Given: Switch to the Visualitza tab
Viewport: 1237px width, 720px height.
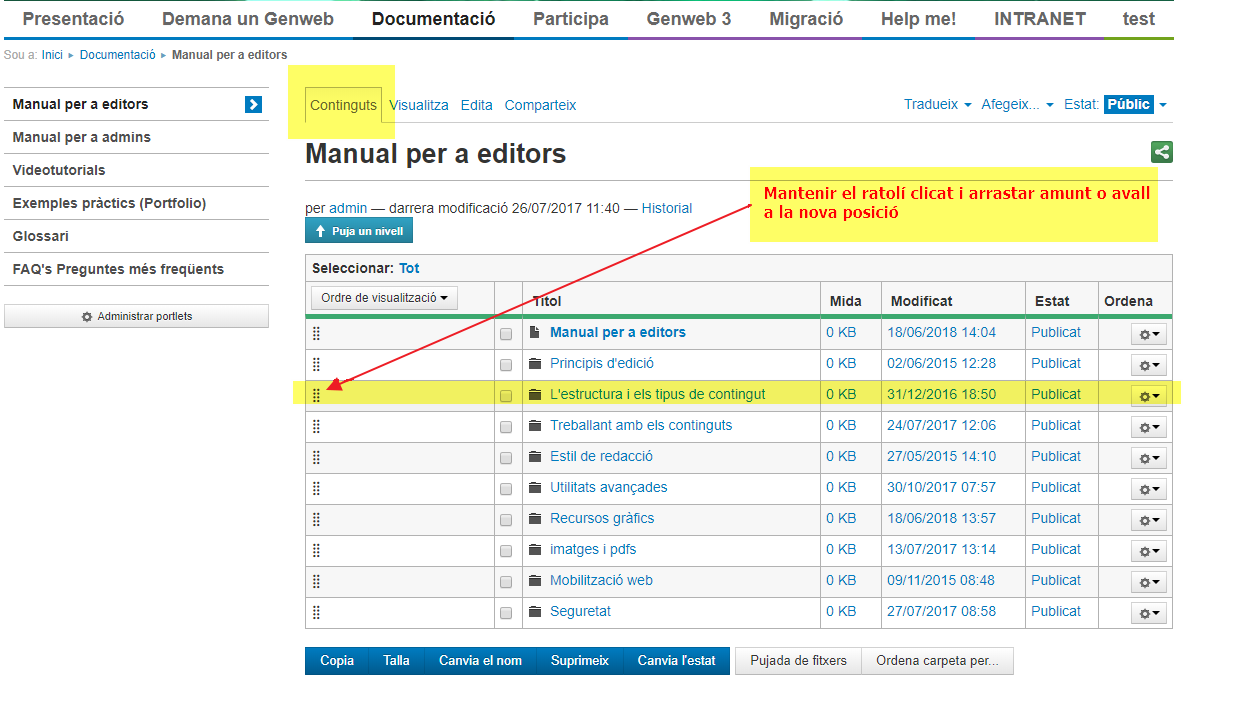Looking at the screenshot, I should tap(419, 105).
